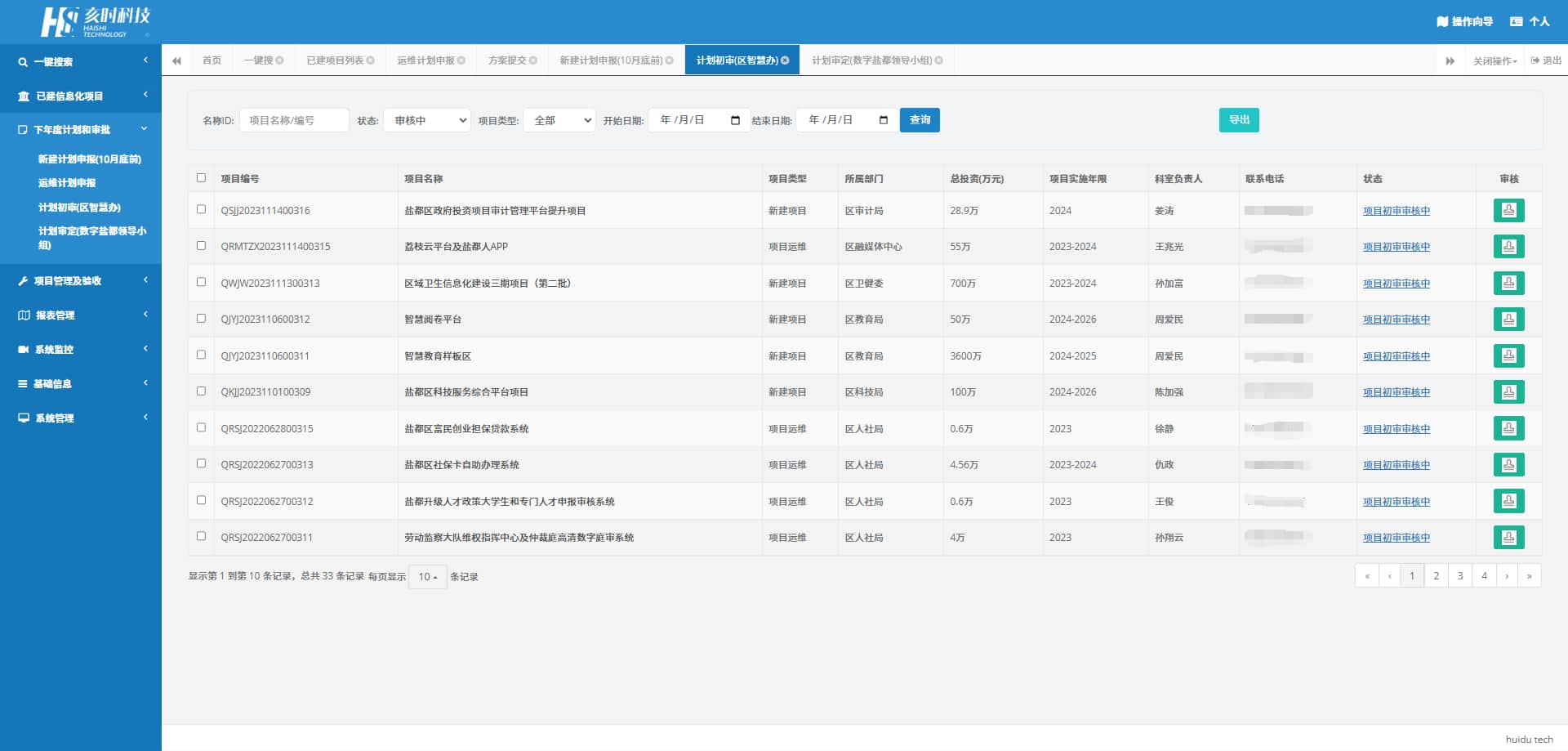
Task: Open calendar picker icon for 开始日期
Action: click(x=735, y=120)
